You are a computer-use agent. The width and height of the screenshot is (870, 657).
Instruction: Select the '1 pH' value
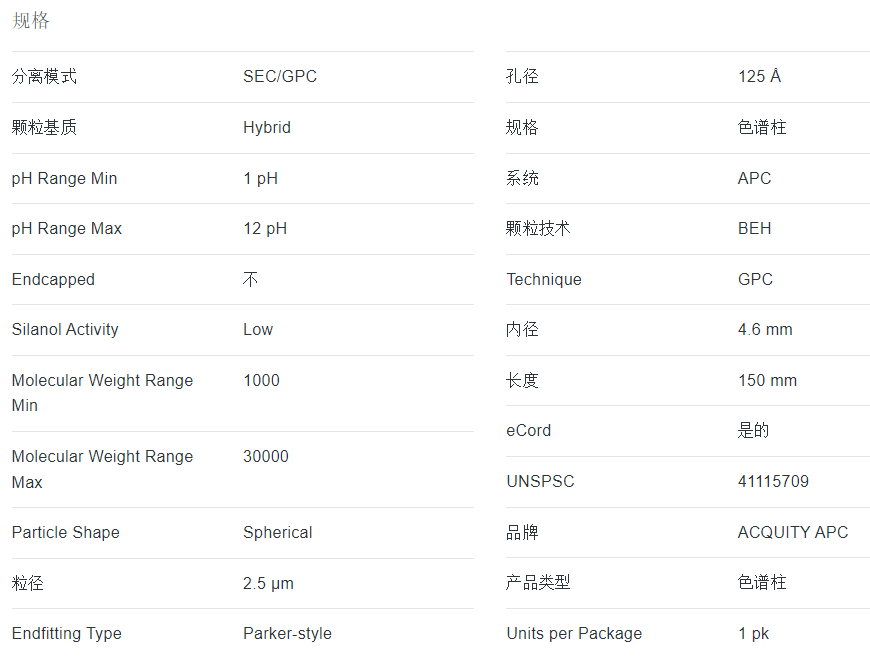click(x=260, y=179)
